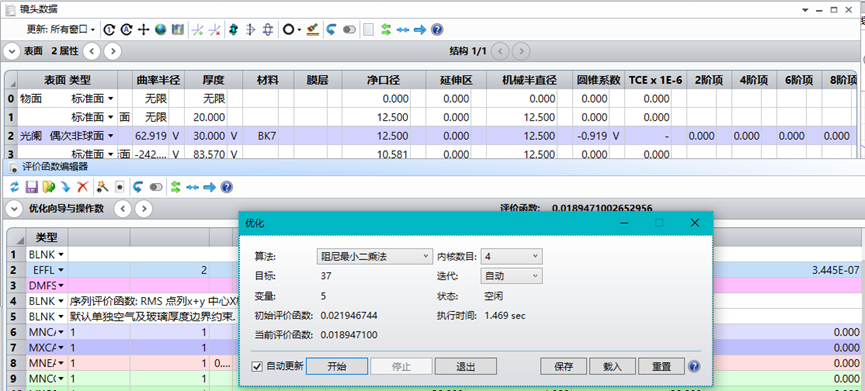Viewport: 865px width, 391px height.
Task: Click the 曲率半径 column header
Action: point(159,81)
